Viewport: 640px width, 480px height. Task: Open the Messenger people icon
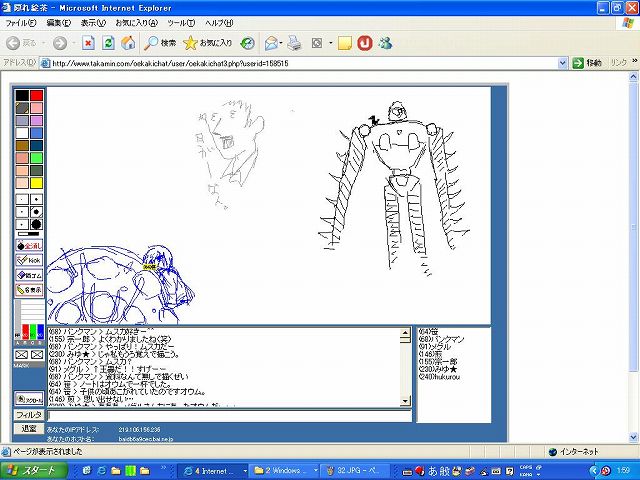(x=385, y=43)
